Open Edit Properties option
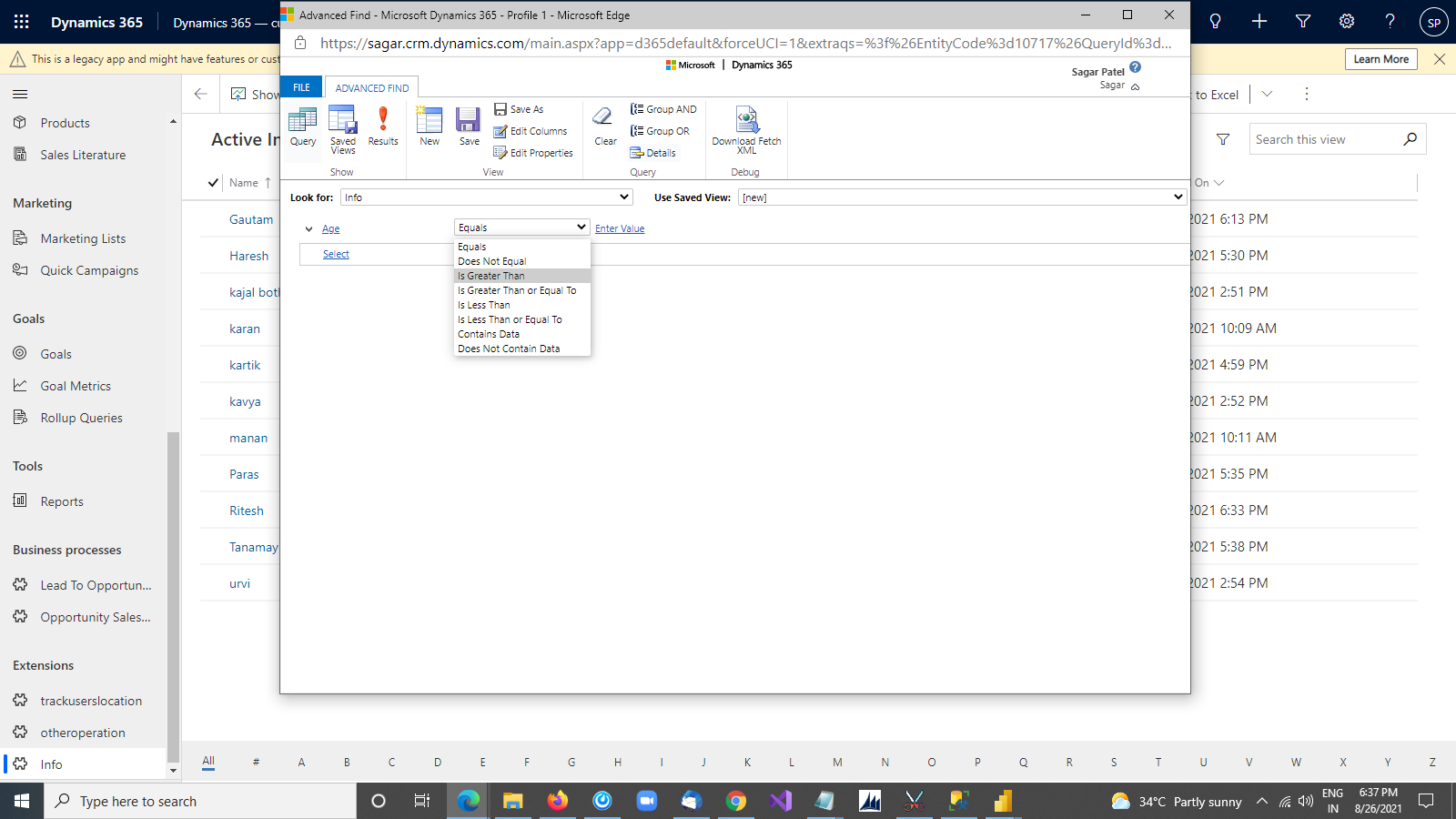1456x819 pixels. pos(533,153)
